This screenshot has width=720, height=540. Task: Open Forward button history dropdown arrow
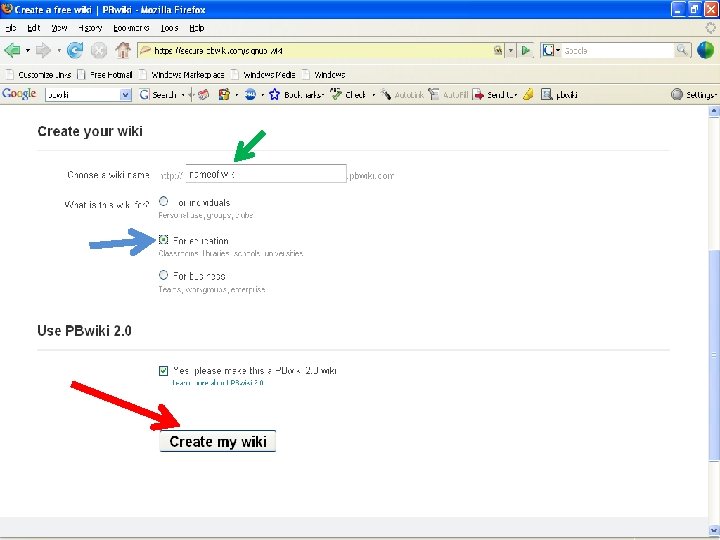pos(59,50)
